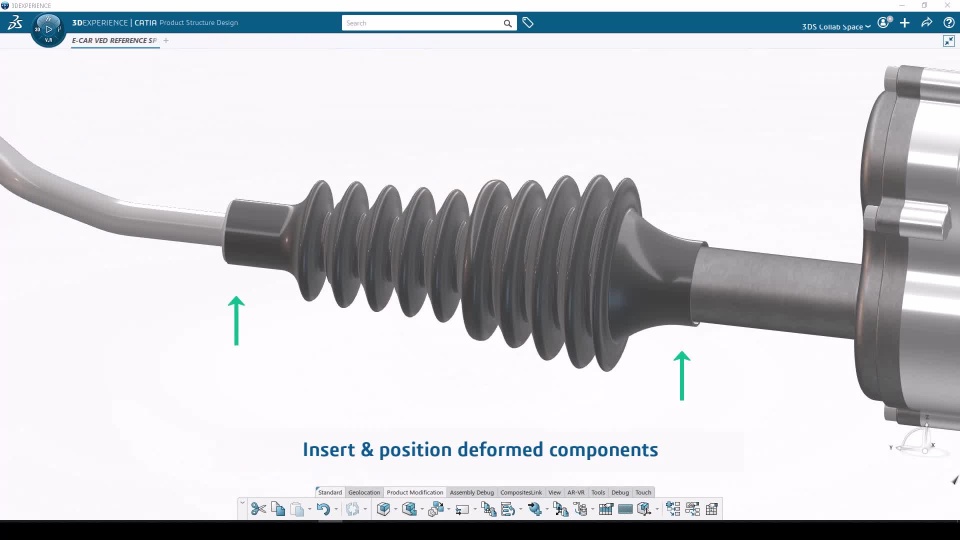This screenshot has width=960, height=540.
Task: Click the solid blue rectangle icon
Action: [x=625, y=509]
